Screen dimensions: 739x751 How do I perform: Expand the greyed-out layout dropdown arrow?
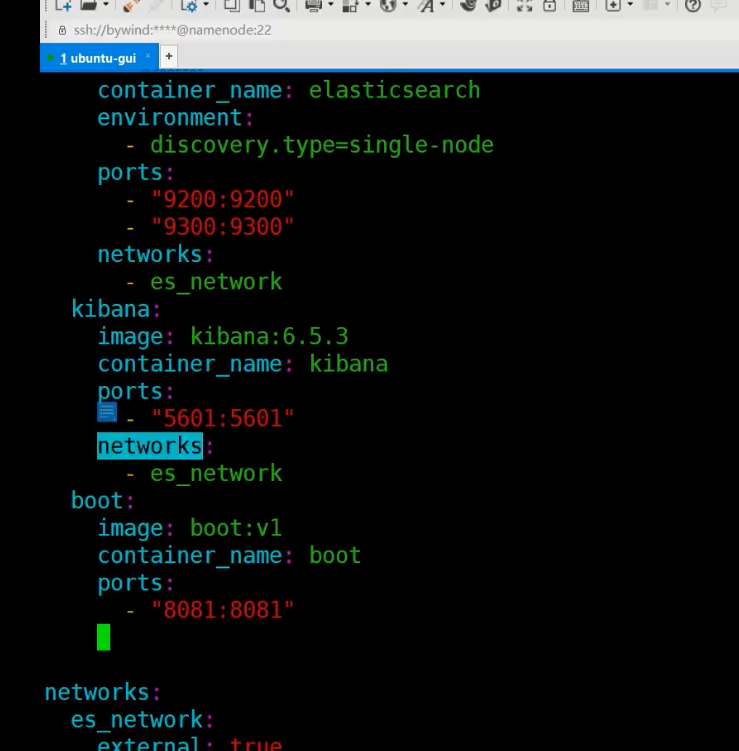pos(667,5)
